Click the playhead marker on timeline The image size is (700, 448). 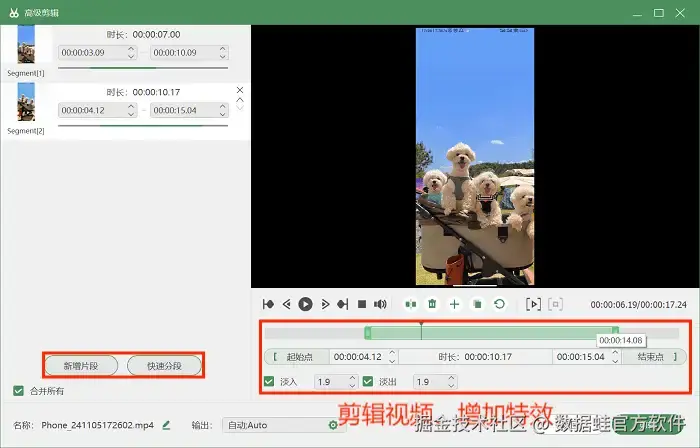[421, 330]
